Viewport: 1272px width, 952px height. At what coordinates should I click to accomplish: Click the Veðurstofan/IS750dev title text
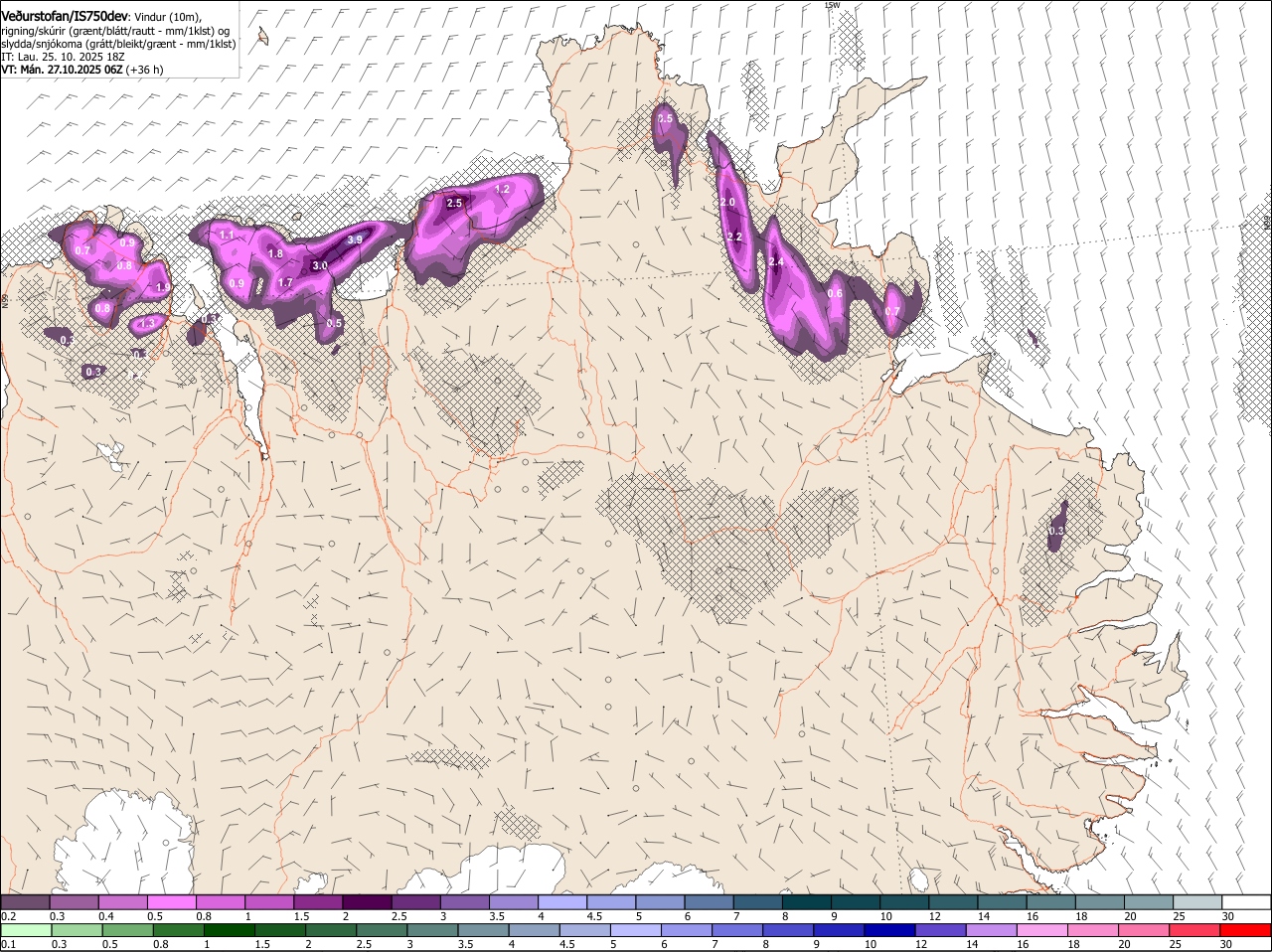click(65, 16)
